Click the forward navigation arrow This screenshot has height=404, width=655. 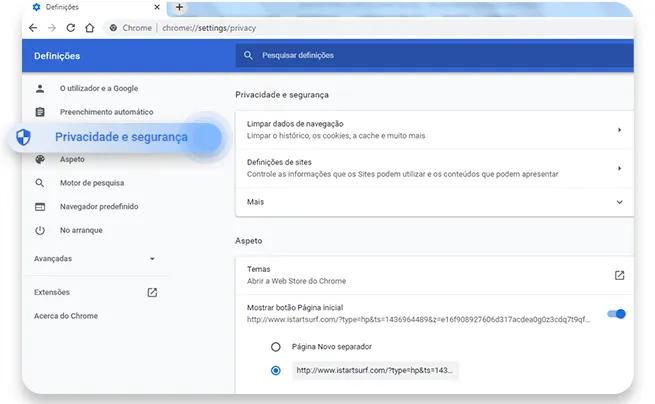click(52, 28)
